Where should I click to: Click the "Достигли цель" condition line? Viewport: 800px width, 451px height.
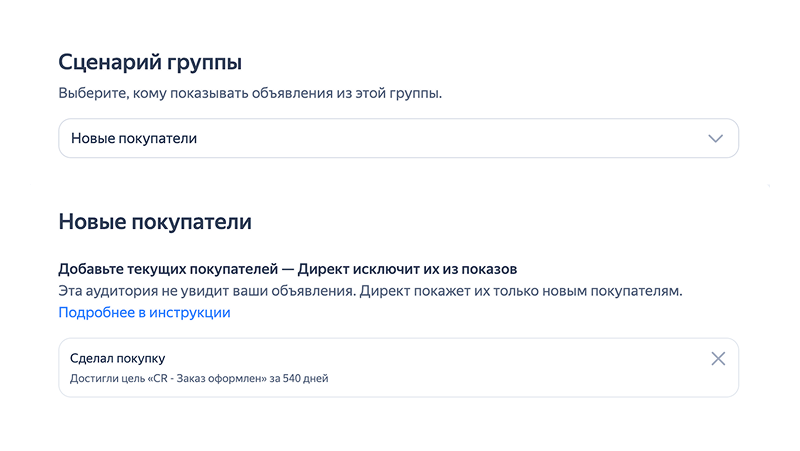click(x=110, y=379)
